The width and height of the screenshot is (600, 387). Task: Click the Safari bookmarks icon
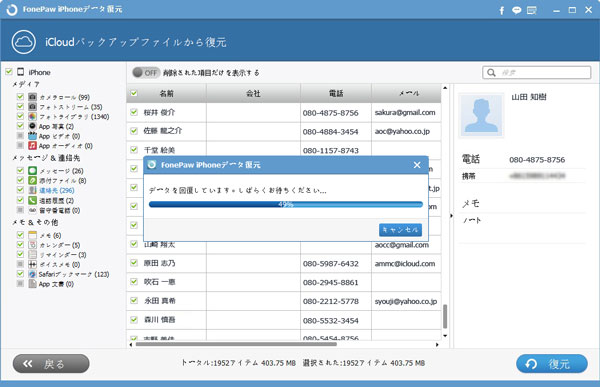(x=33, y=274)
